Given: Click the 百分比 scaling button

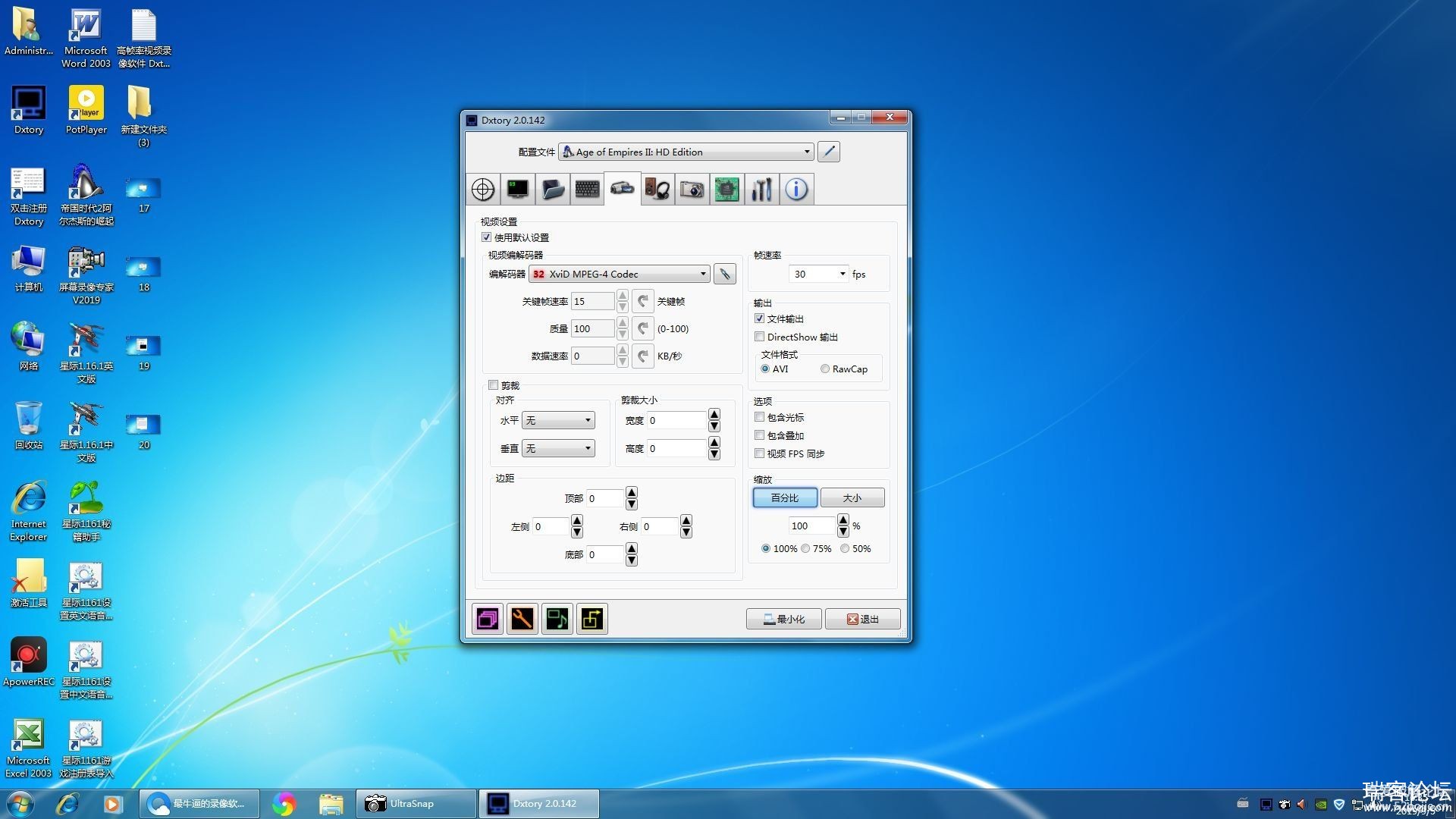Looking at the screenshot, I should [x=785, y=497].
